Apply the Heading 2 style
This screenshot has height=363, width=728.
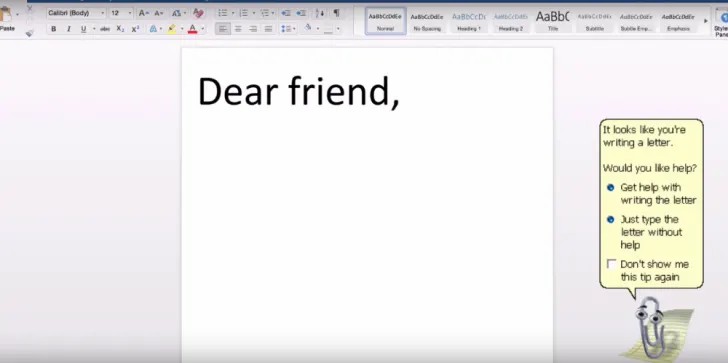click(511, 21)
